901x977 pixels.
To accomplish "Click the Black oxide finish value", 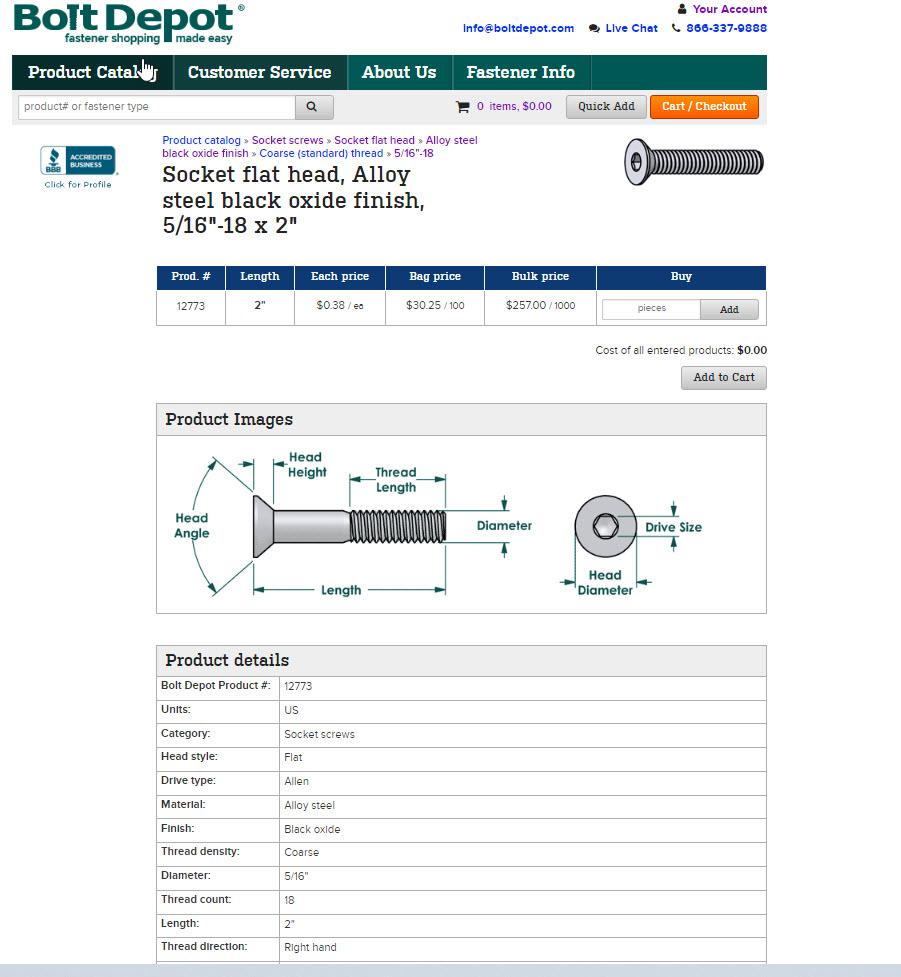I will [x=312, y=829].
